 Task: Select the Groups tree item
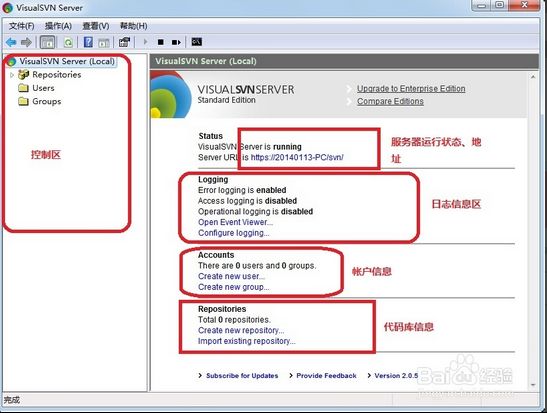coord(47,102)
